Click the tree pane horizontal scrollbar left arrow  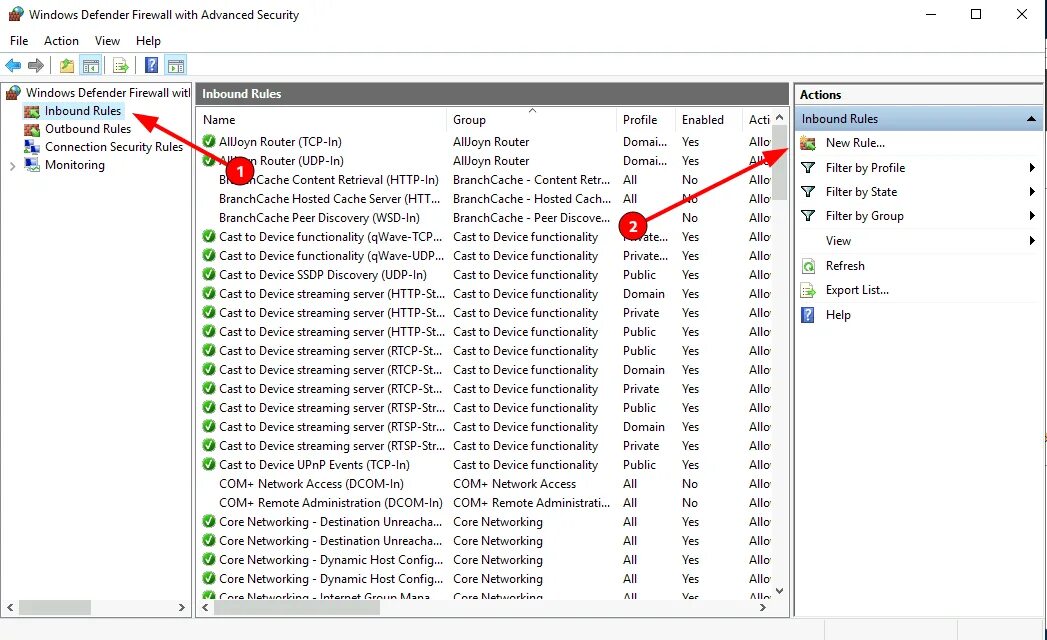pyautogui.click(x=10, y=607)
